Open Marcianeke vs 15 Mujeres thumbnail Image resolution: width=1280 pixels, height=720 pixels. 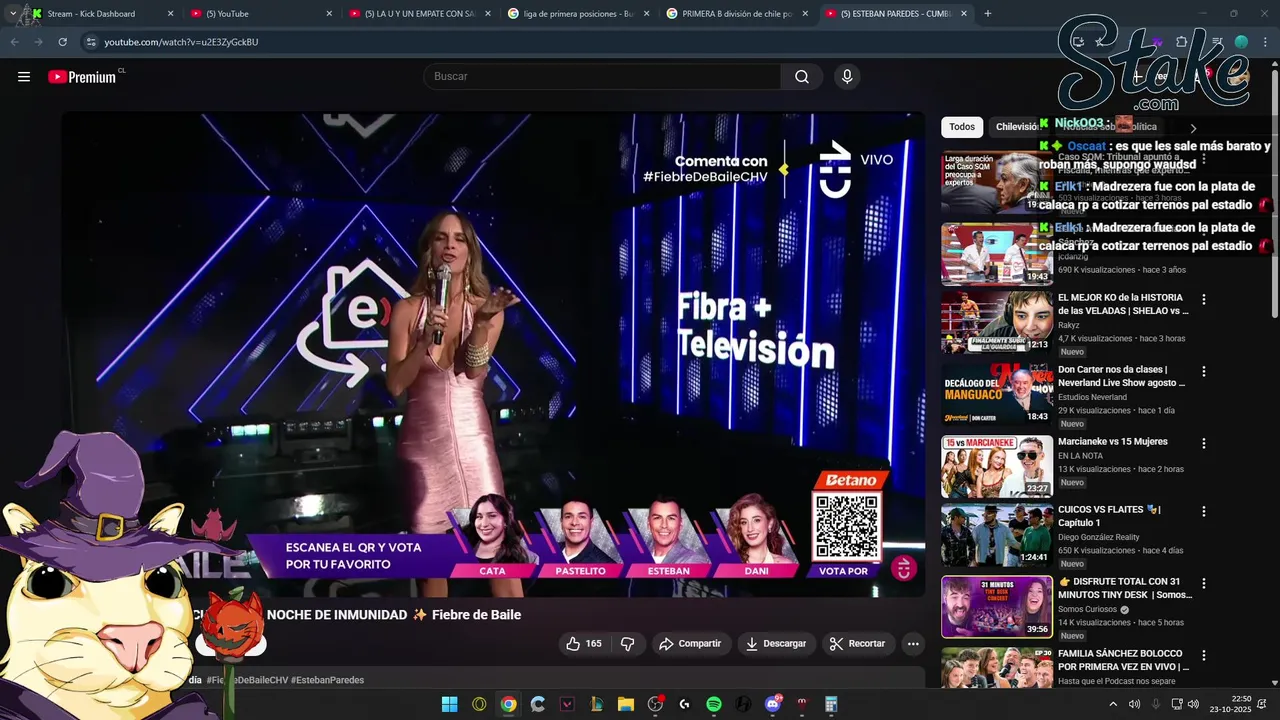(x=997, y=466)
